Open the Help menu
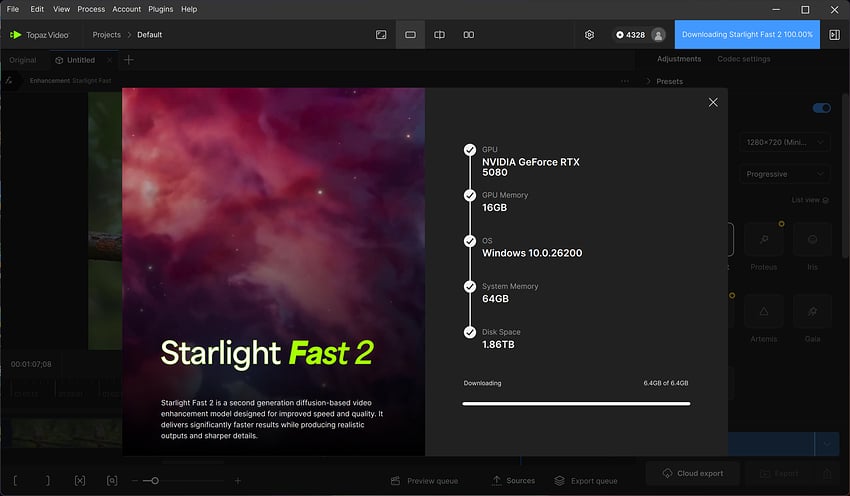850x496 pixels. (x=189, y=9)
